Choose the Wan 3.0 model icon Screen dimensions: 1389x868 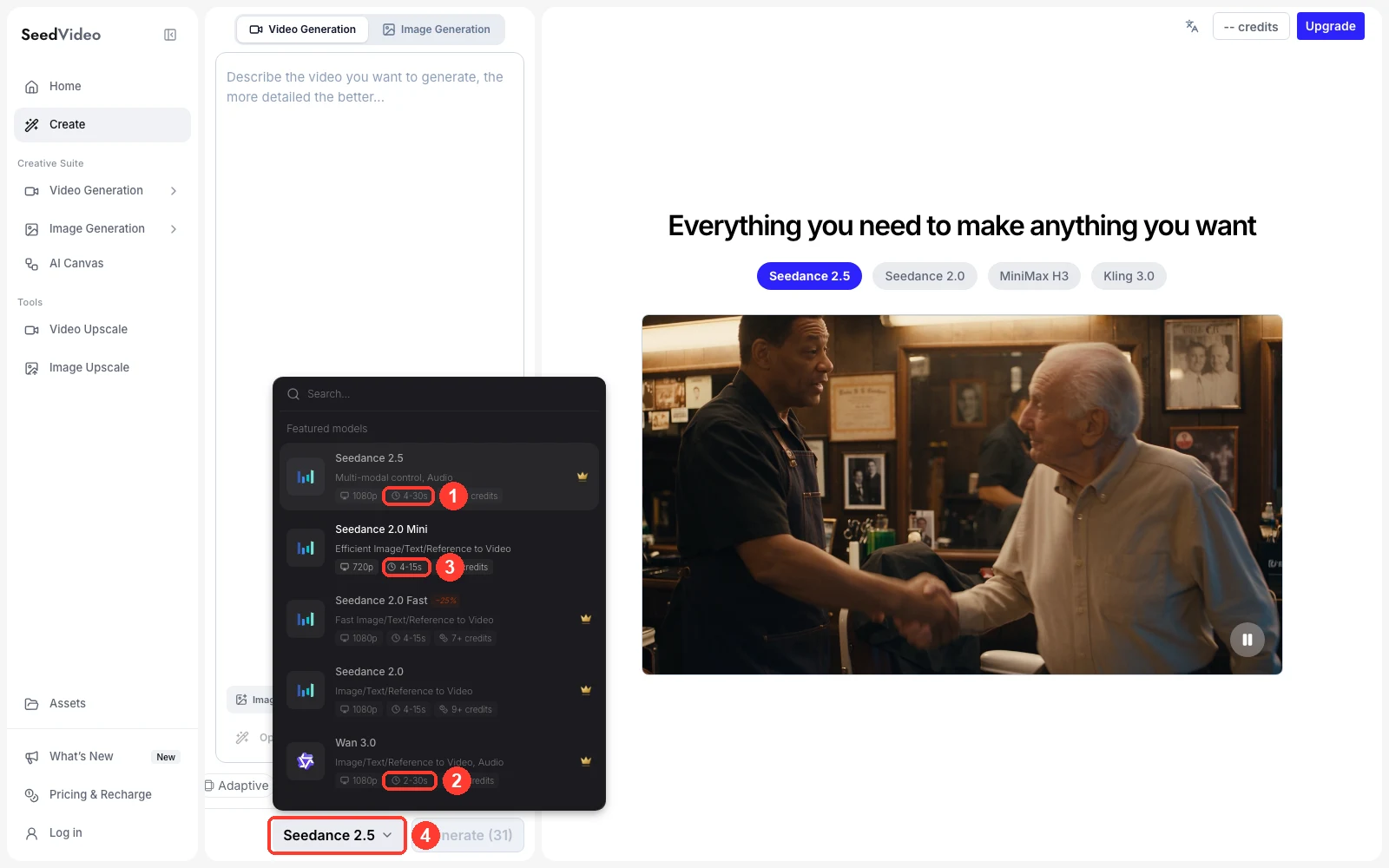pyautogui.click(x=306, y=761)
